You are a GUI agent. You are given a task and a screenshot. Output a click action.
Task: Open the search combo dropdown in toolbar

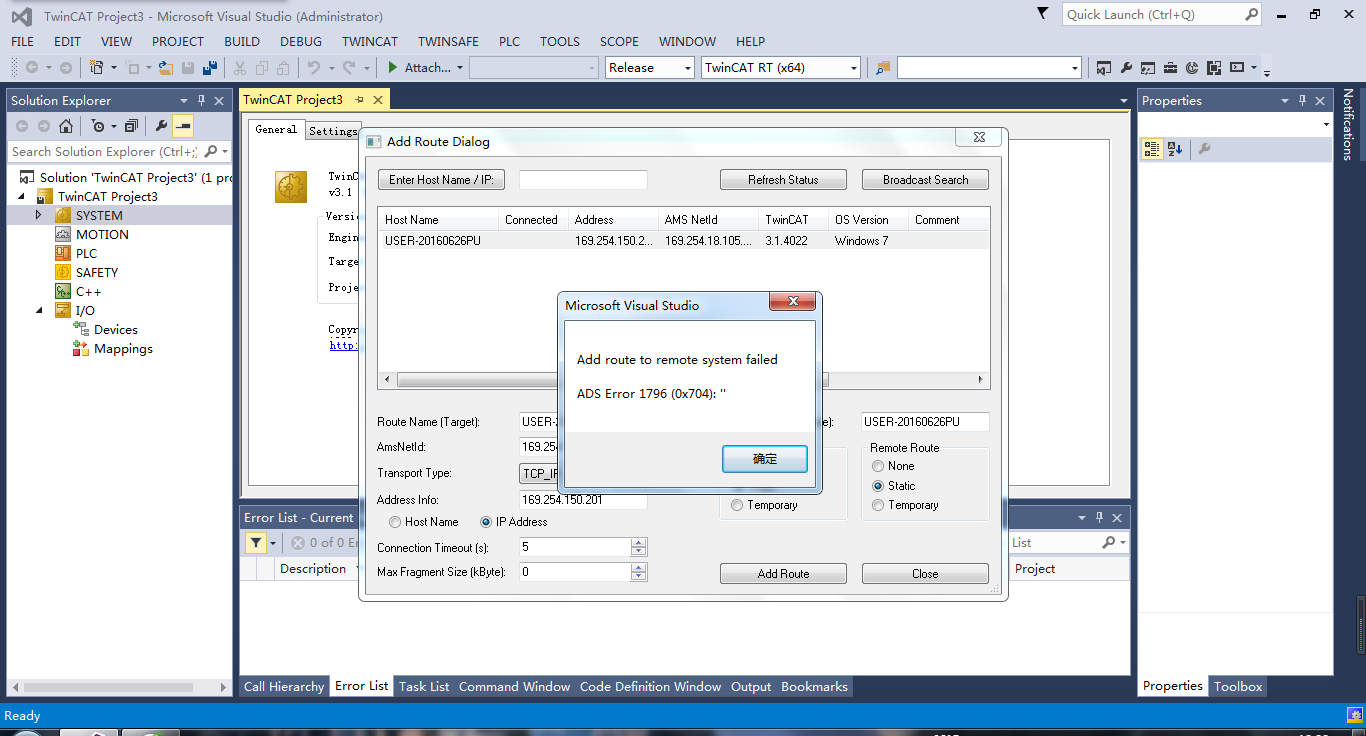click(1076, 68)
